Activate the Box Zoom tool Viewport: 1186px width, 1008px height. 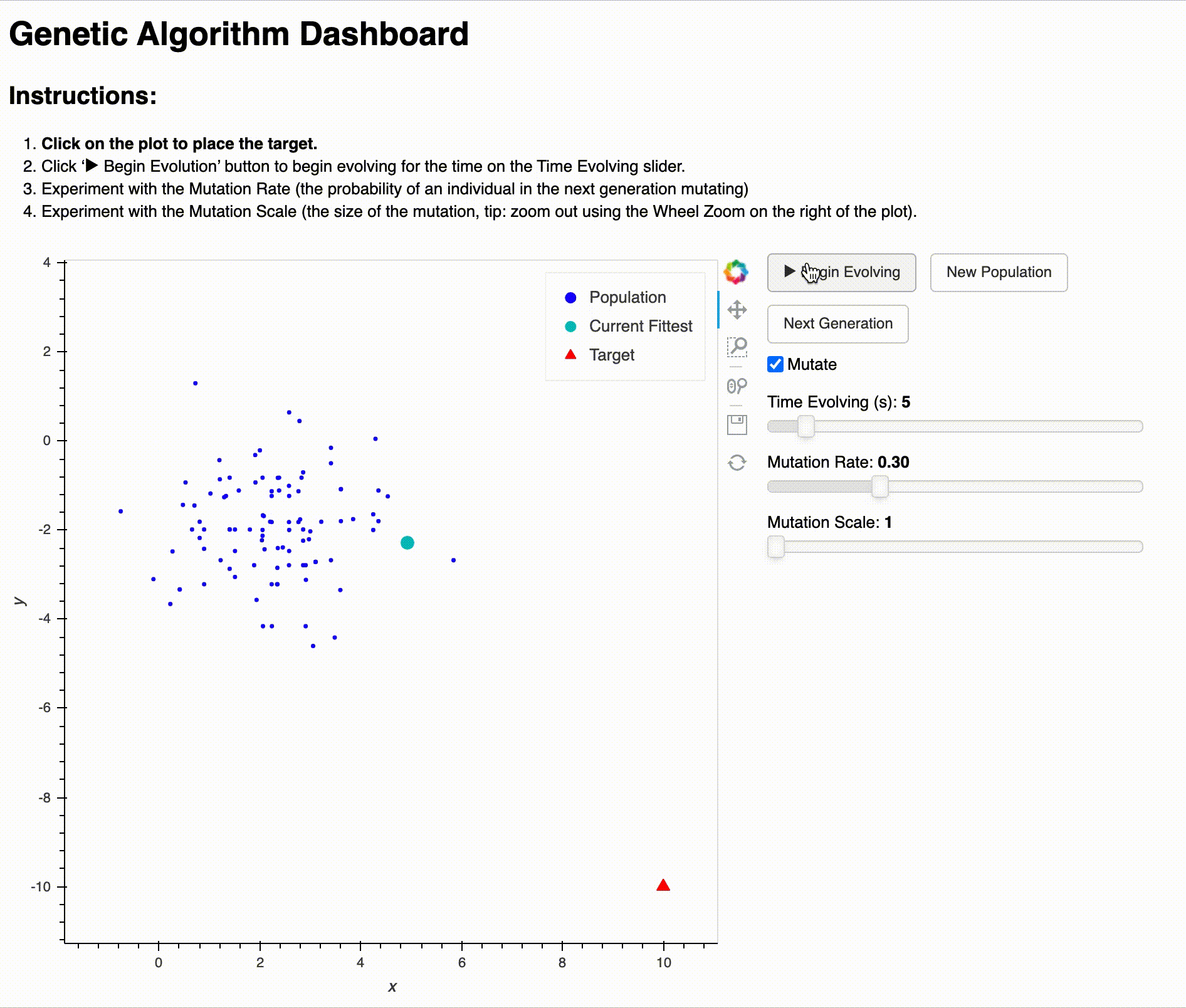coord(737,347)
